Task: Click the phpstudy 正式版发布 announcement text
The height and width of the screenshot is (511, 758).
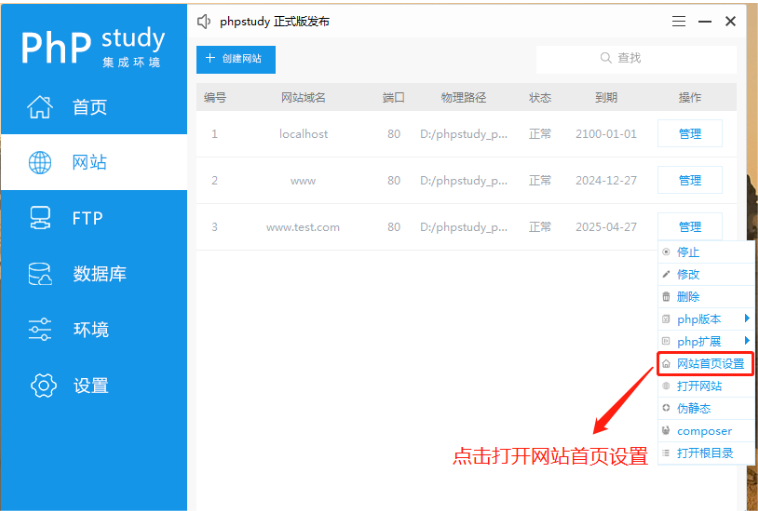Action: [x=275, y=21]
